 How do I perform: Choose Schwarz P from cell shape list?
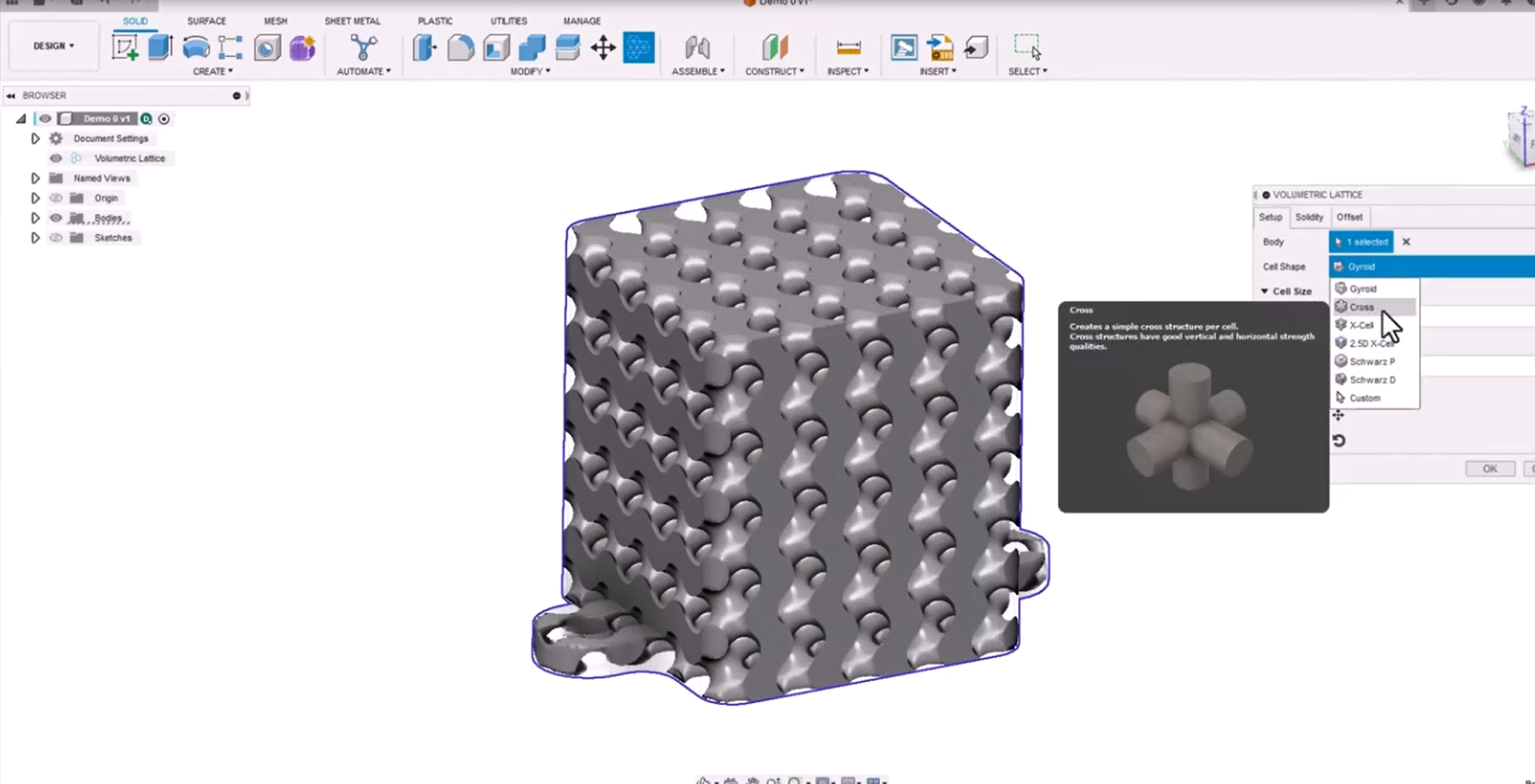tap(1374, 362)
